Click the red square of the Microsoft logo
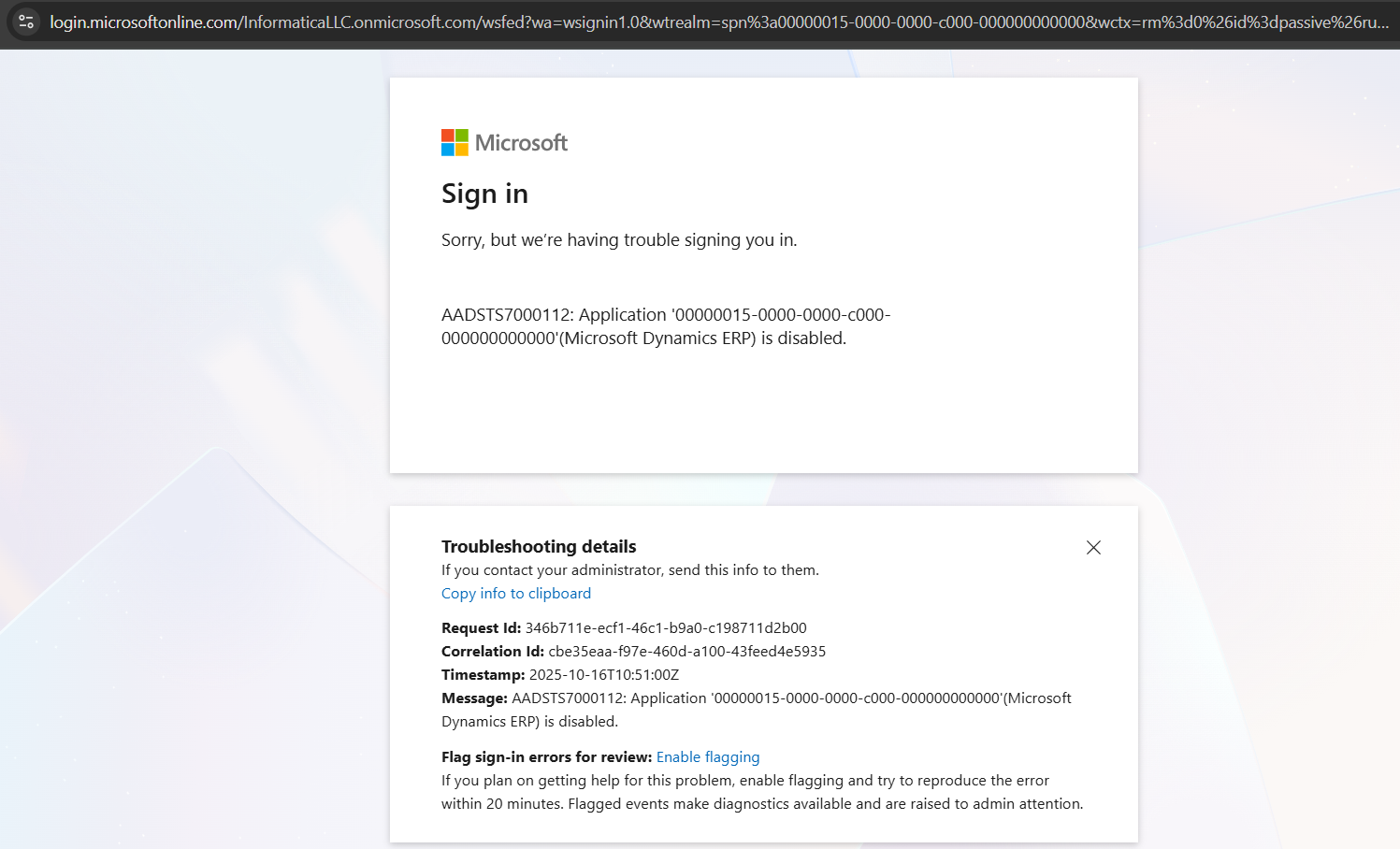Viewport: 1400px width, 849px height. pyautogui.click(x=447, y=135)
